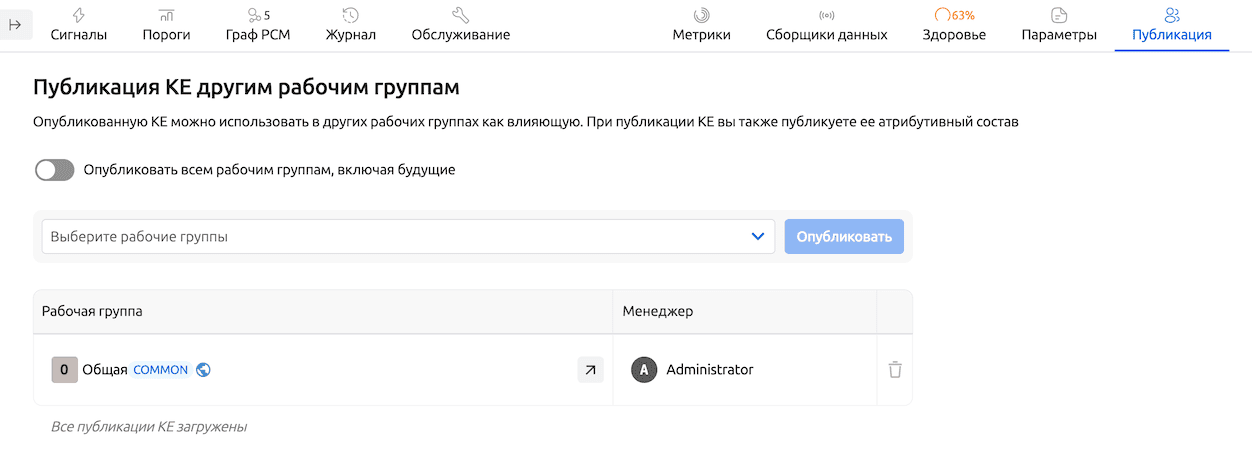Go to the Журнал tab
The height and width of the screenshot is (460, 1252).
point(350,25)
